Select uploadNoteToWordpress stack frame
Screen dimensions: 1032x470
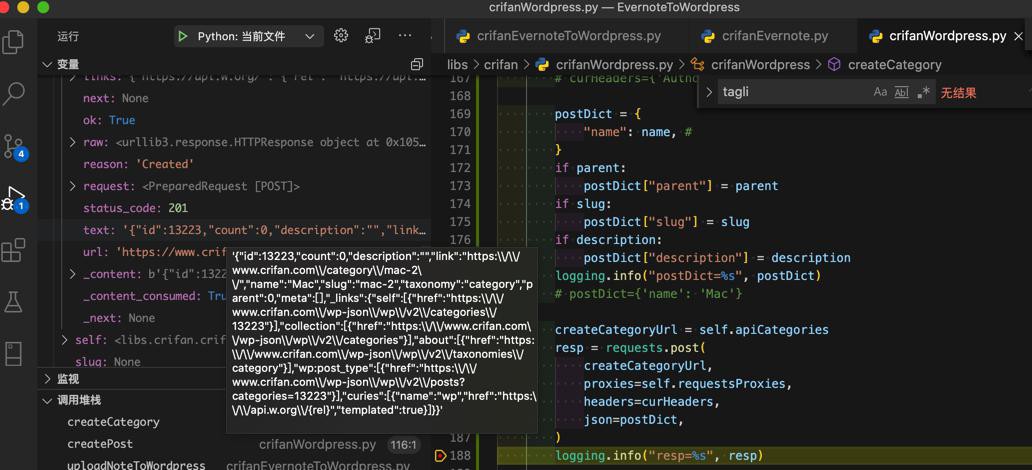pos(136,465)
